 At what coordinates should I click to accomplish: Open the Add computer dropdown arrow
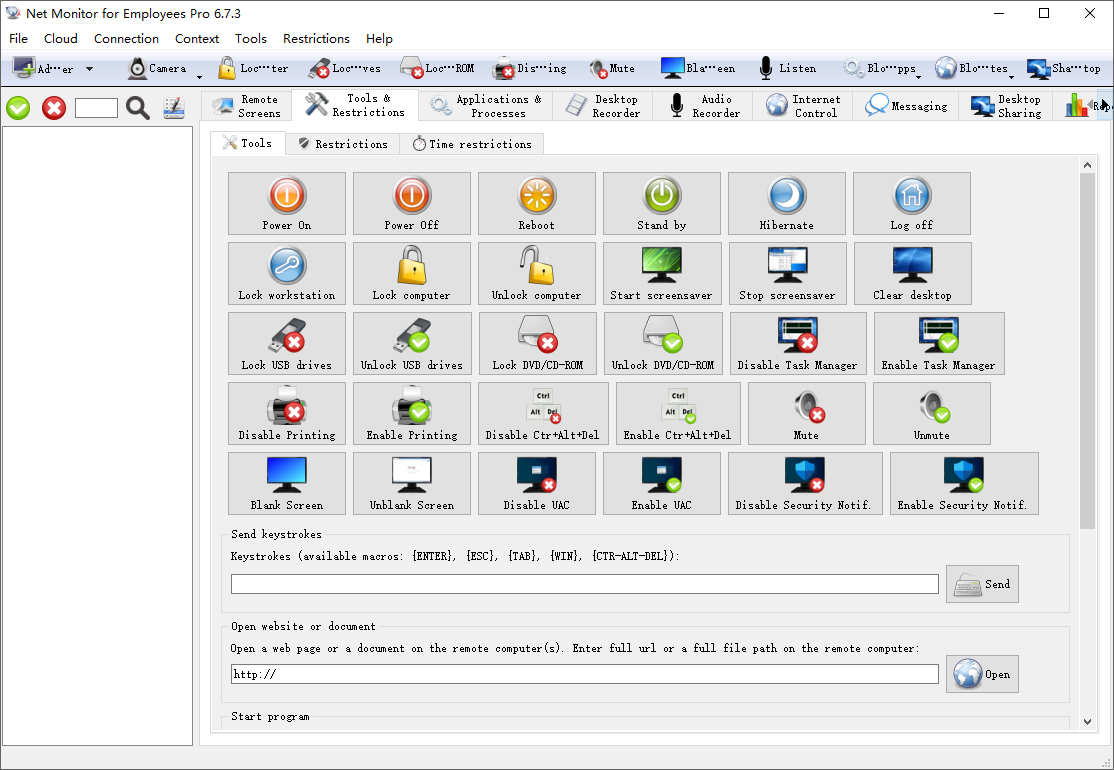coord(90,69)
